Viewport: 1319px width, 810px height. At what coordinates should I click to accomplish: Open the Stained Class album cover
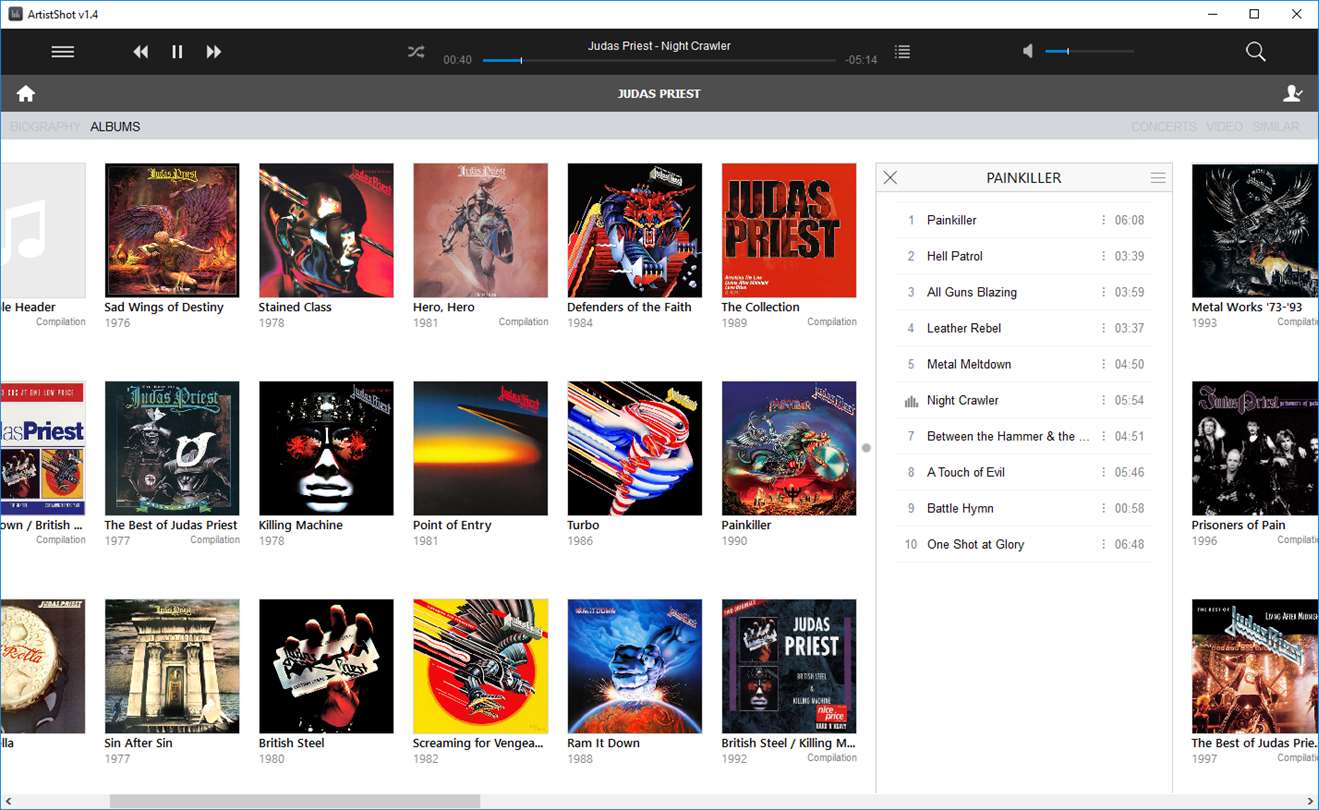326,230
